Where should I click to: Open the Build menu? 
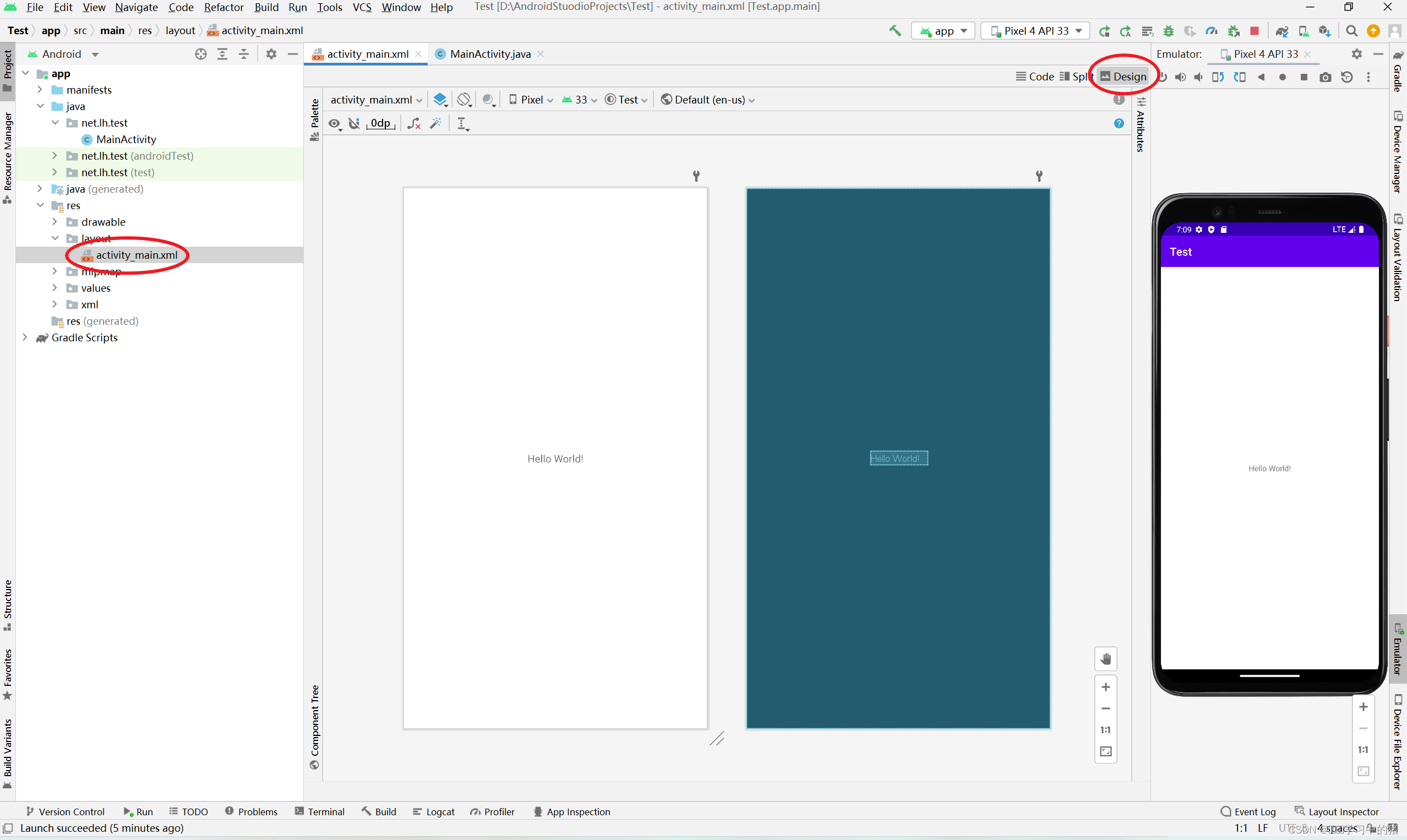coord(266,7)
